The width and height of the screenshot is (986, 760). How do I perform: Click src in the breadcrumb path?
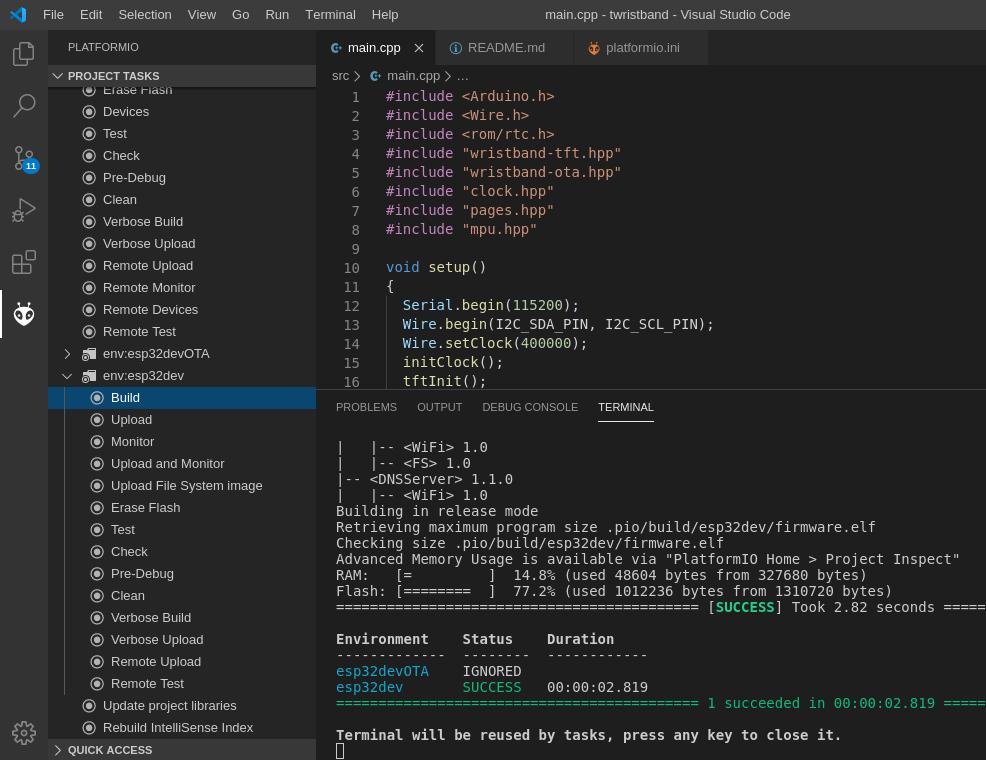click(x=340, y=76)
